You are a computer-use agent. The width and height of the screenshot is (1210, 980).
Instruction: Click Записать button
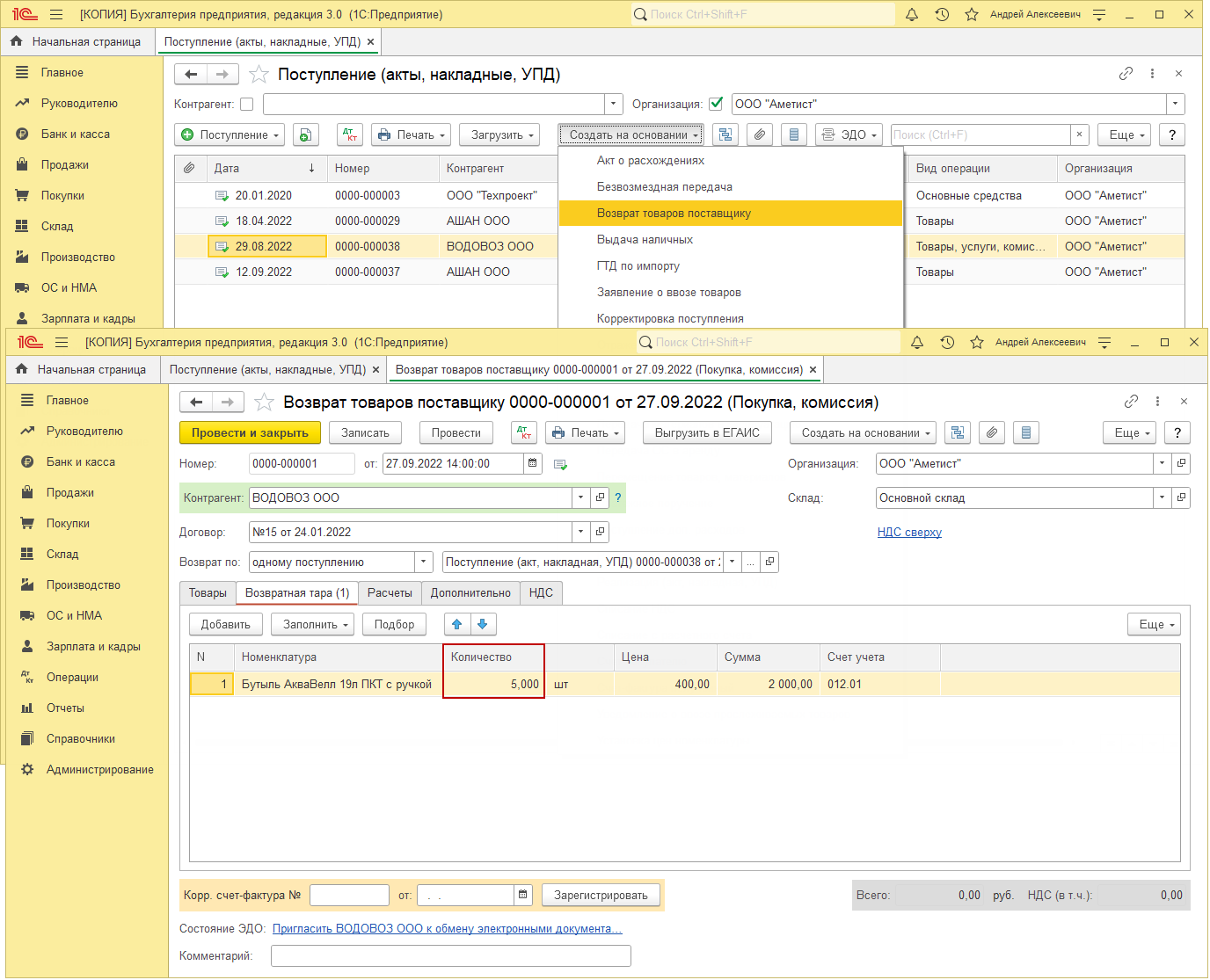tap(365, 432)
